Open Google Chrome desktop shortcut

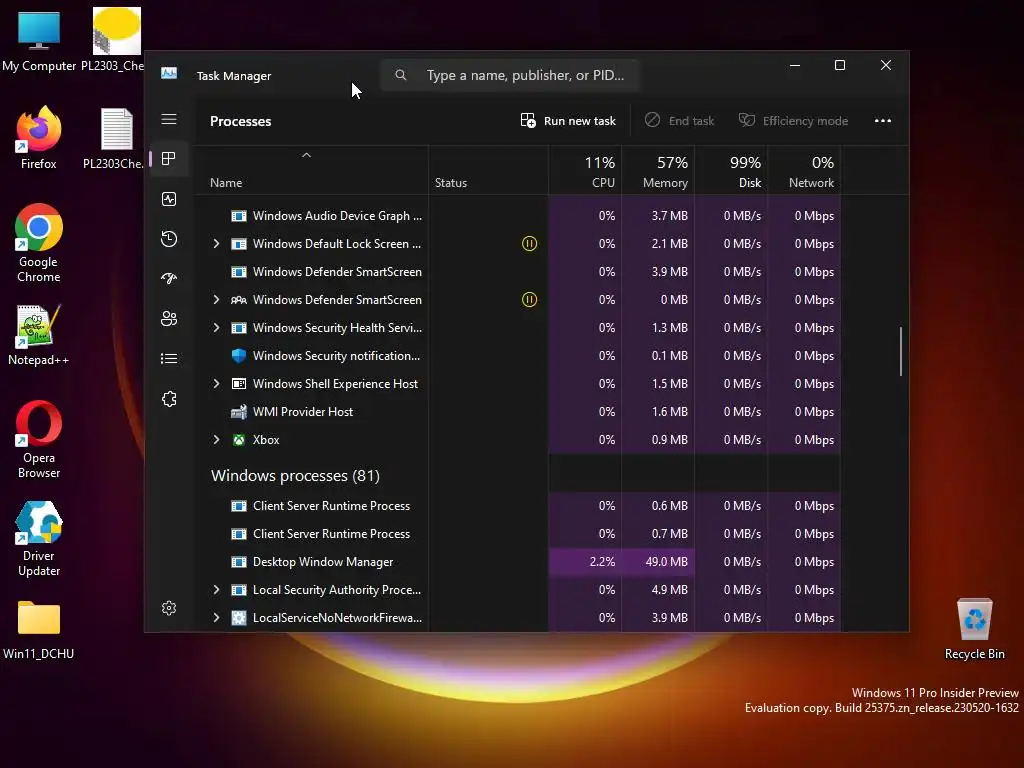click(x=39, y=243)
